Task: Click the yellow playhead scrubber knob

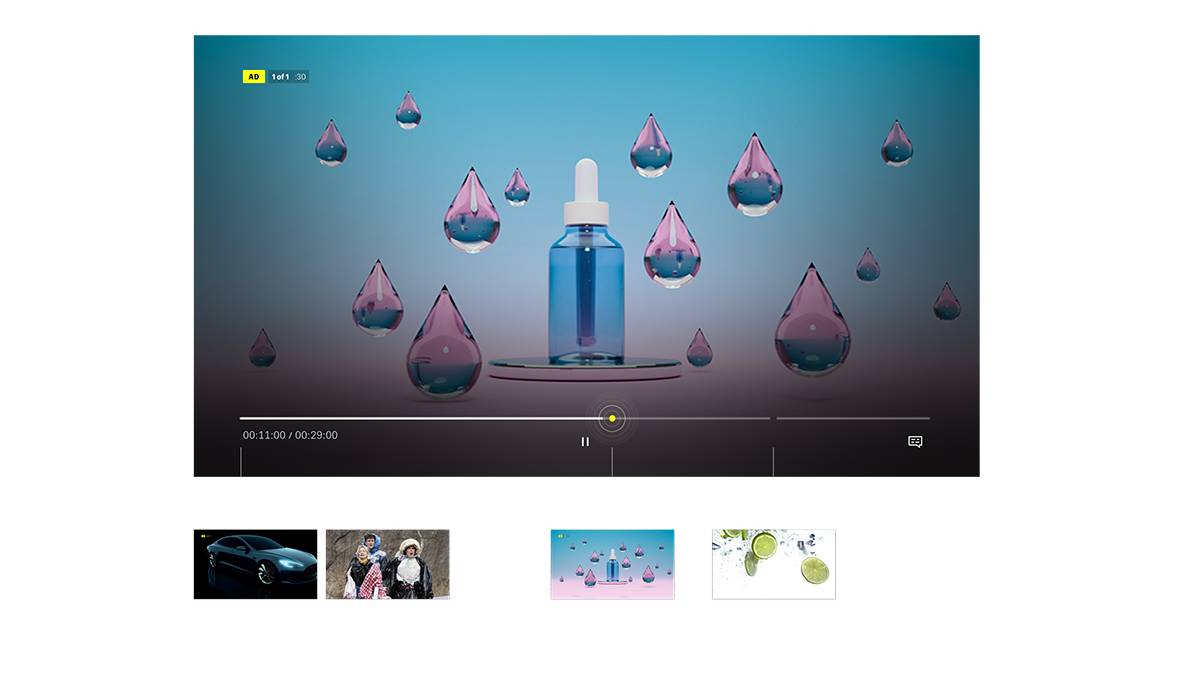Action: coord(612,418)
